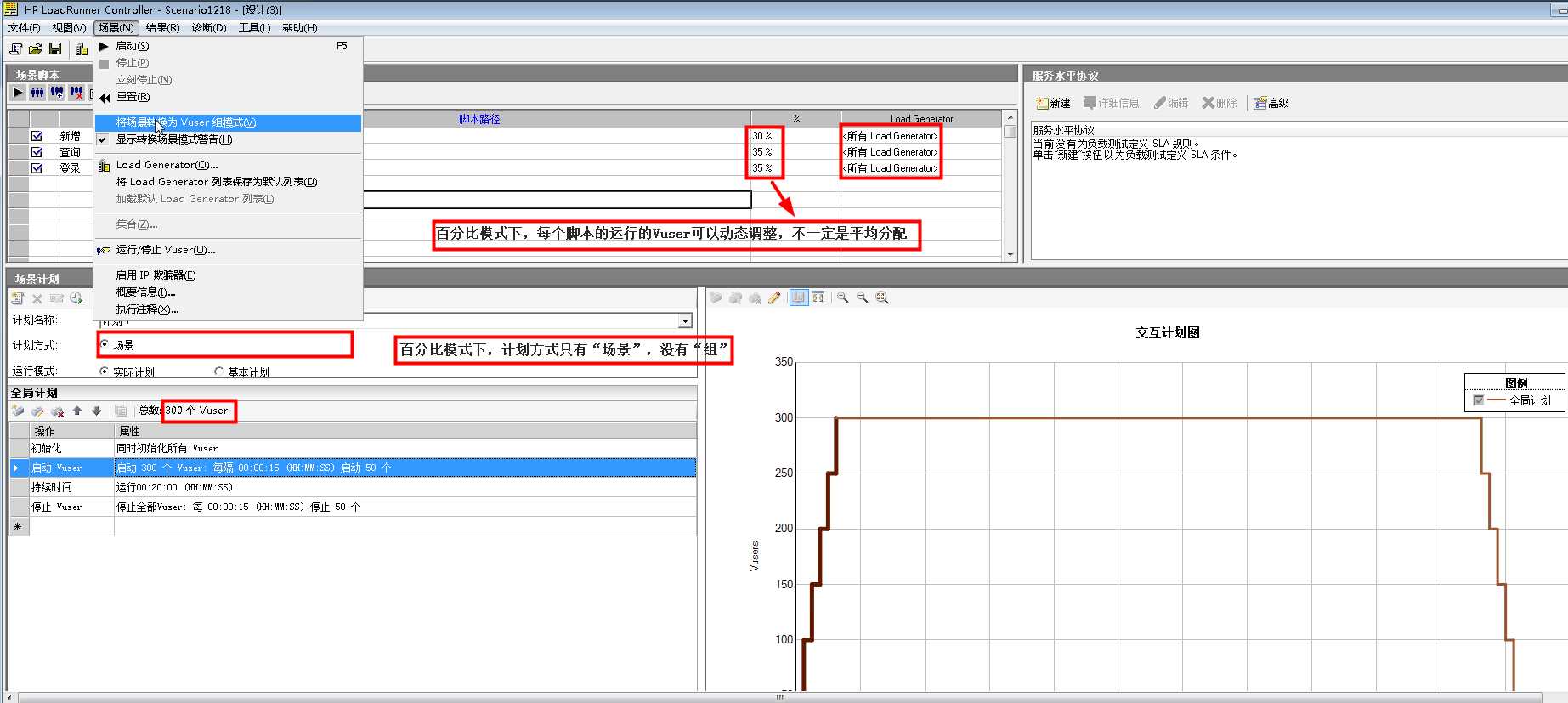Click the New Schedule icon in 场景计划 toolbar
This screenshot has width=1568, height=703.
18,298
